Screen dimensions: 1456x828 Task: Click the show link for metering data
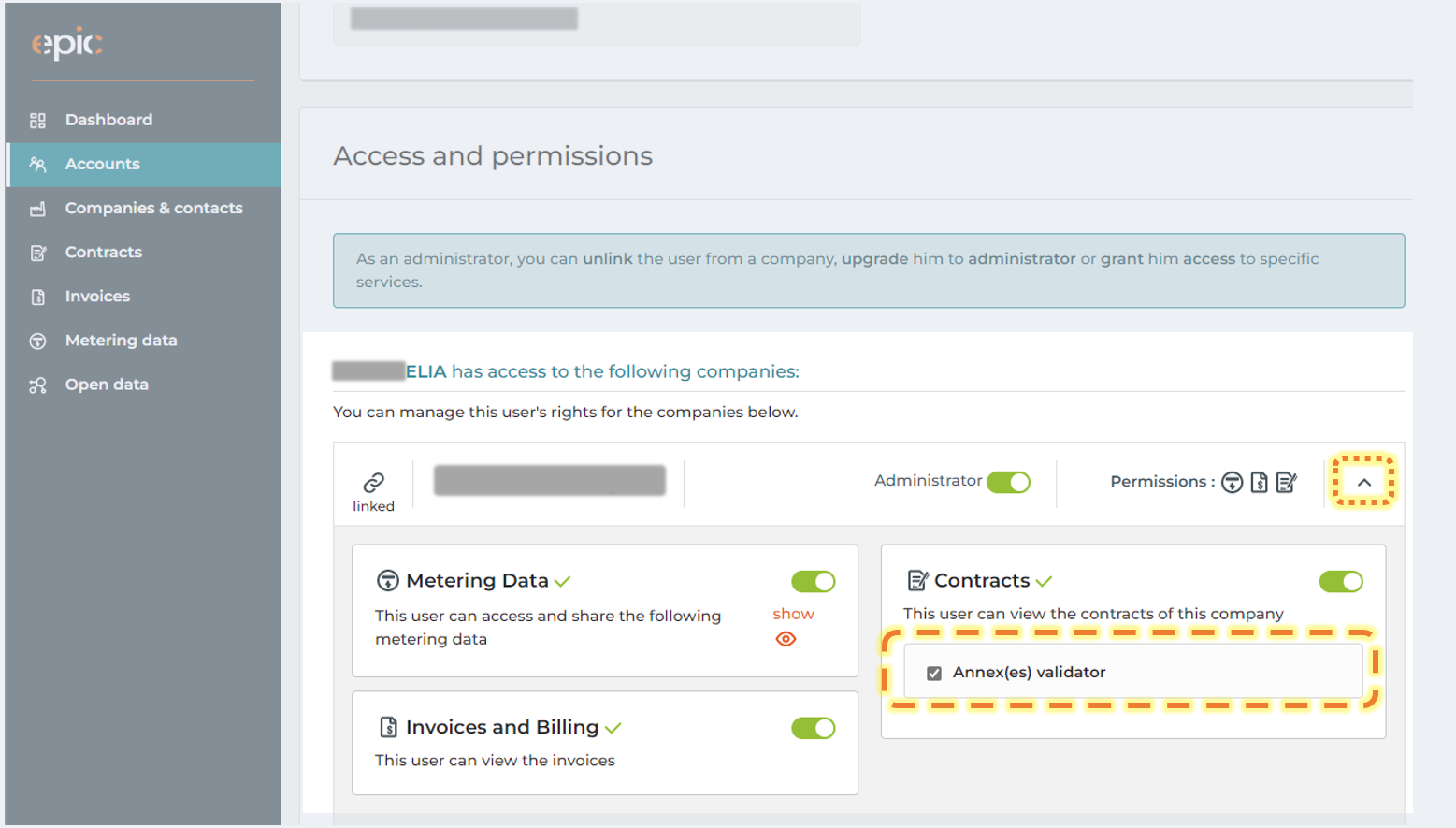coord(793,614)
